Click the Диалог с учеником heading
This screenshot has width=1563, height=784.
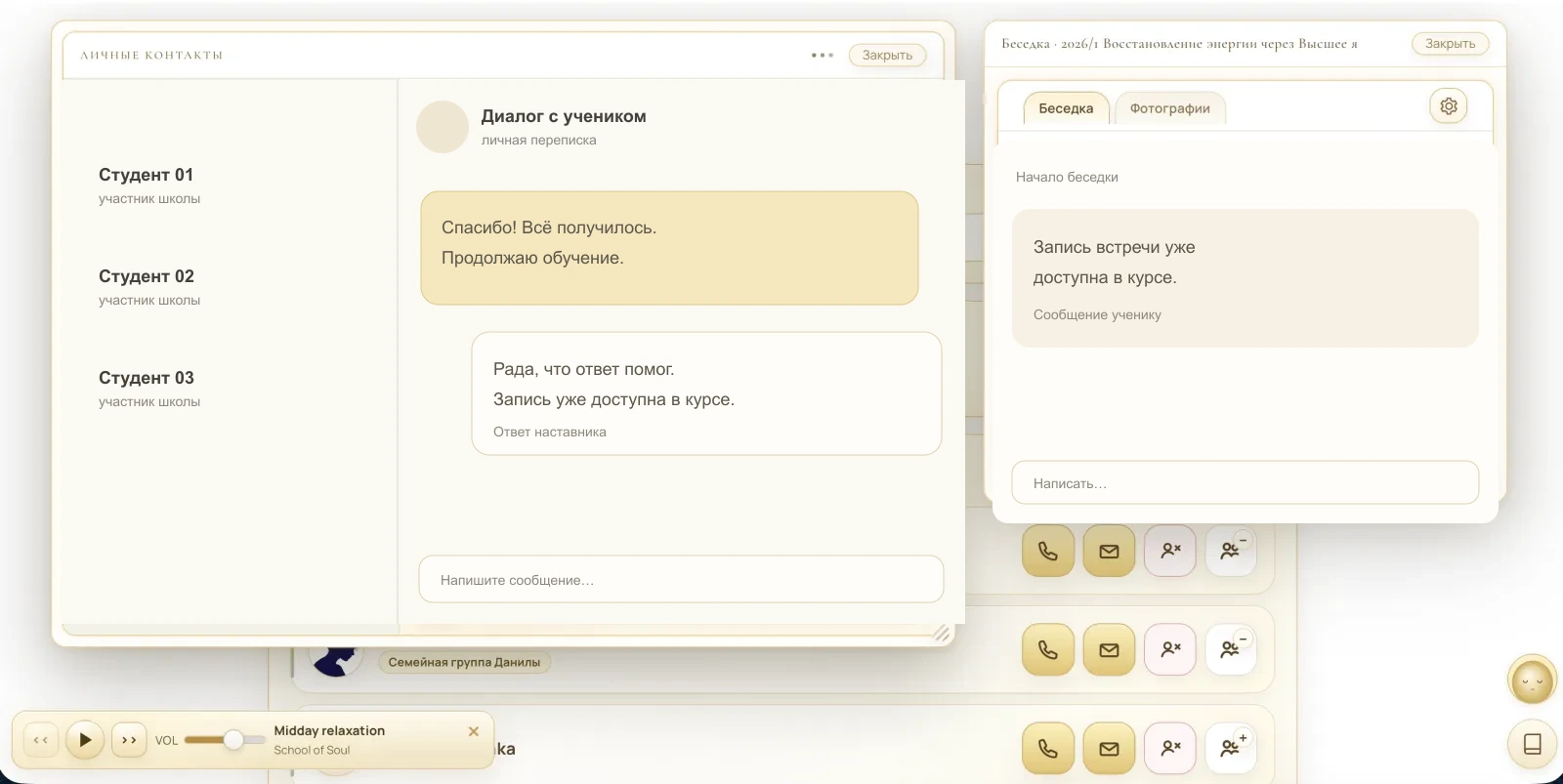(x=564, y=116)
